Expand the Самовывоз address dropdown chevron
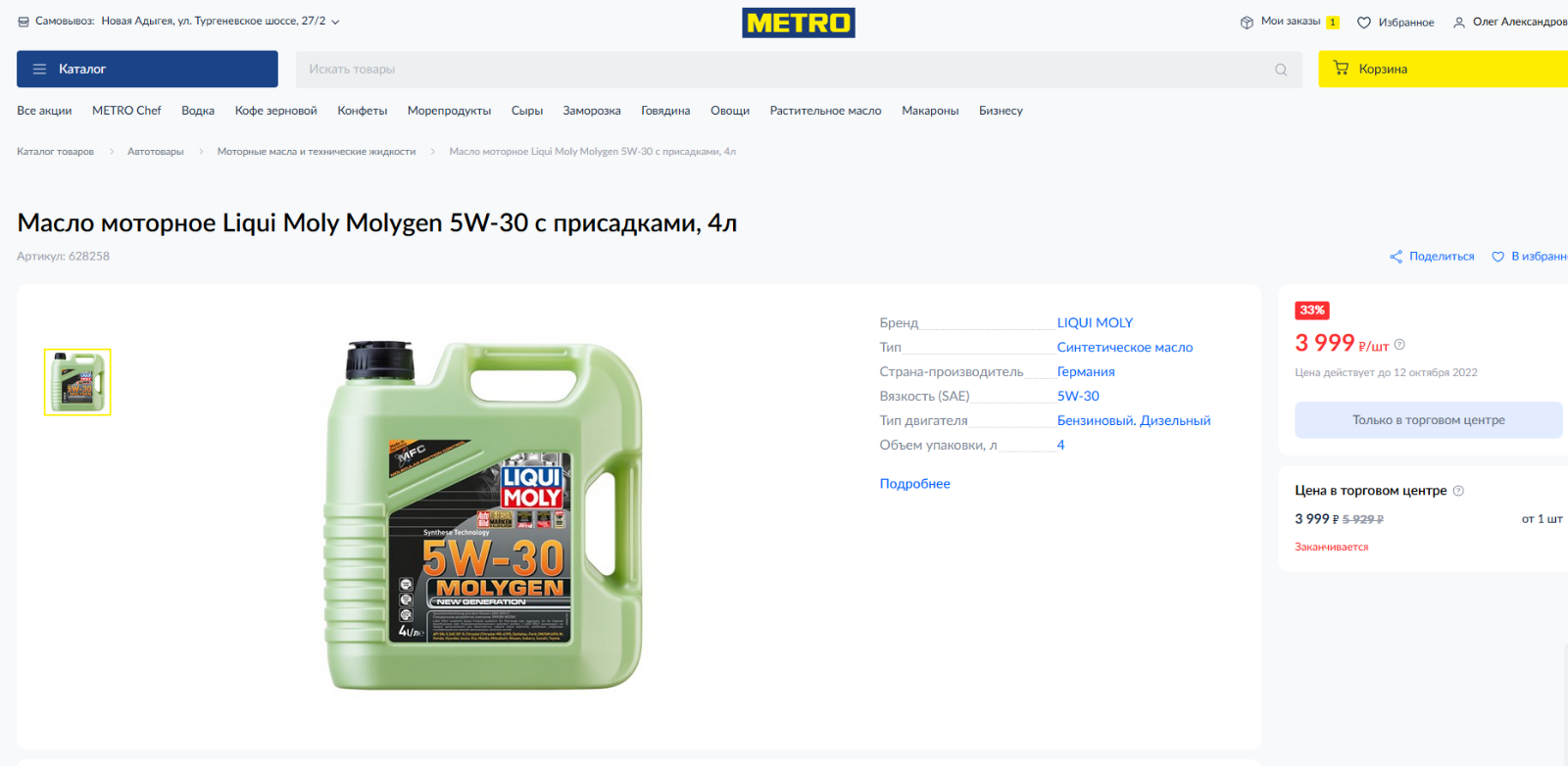 [335, 22]
